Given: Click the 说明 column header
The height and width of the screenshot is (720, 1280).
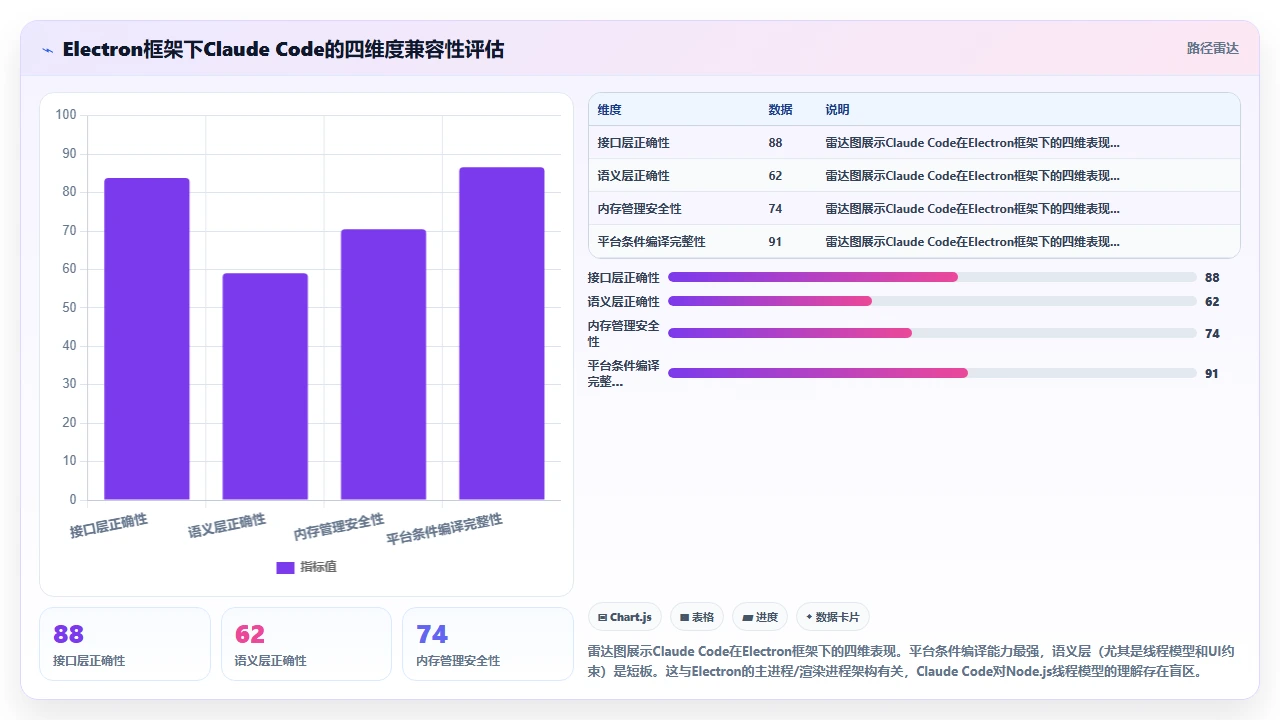Looking at the screenshot, I should pos(837,110).
